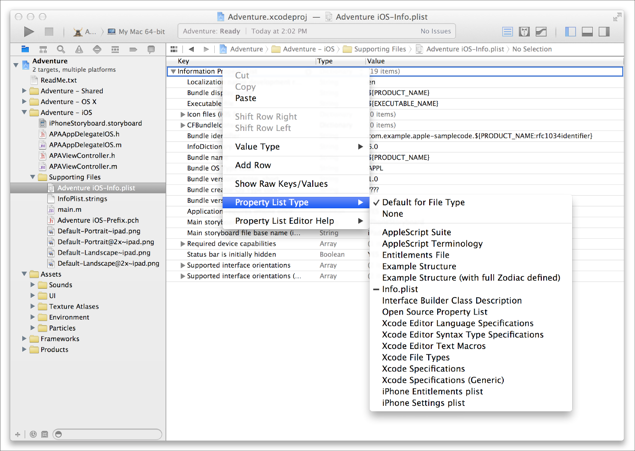Collapse the Adventure project root
Image resolution: width=635 pixels, height=451 pixels.
click(16, 65)
